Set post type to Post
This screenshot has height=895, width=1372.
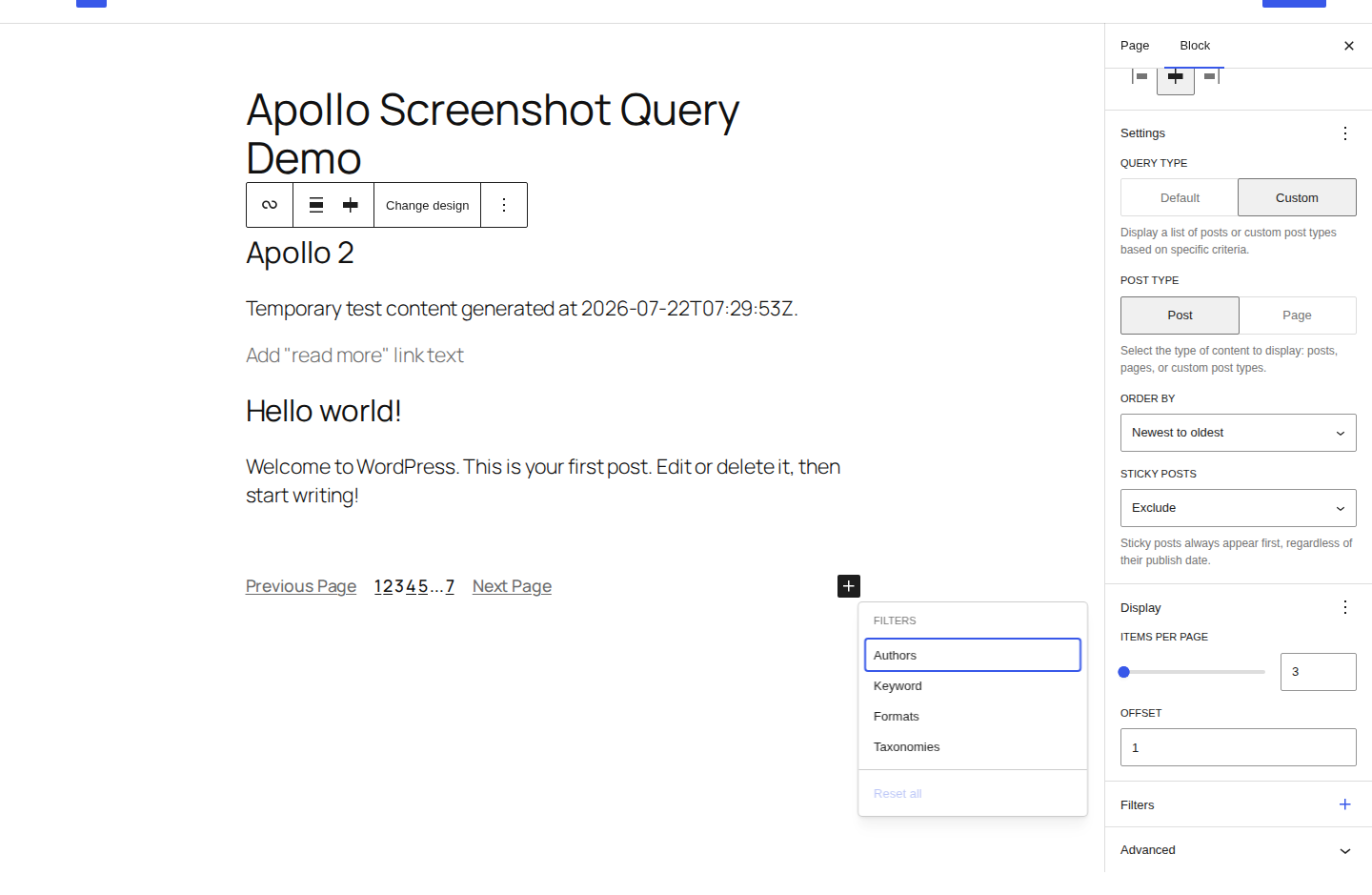1180,315
